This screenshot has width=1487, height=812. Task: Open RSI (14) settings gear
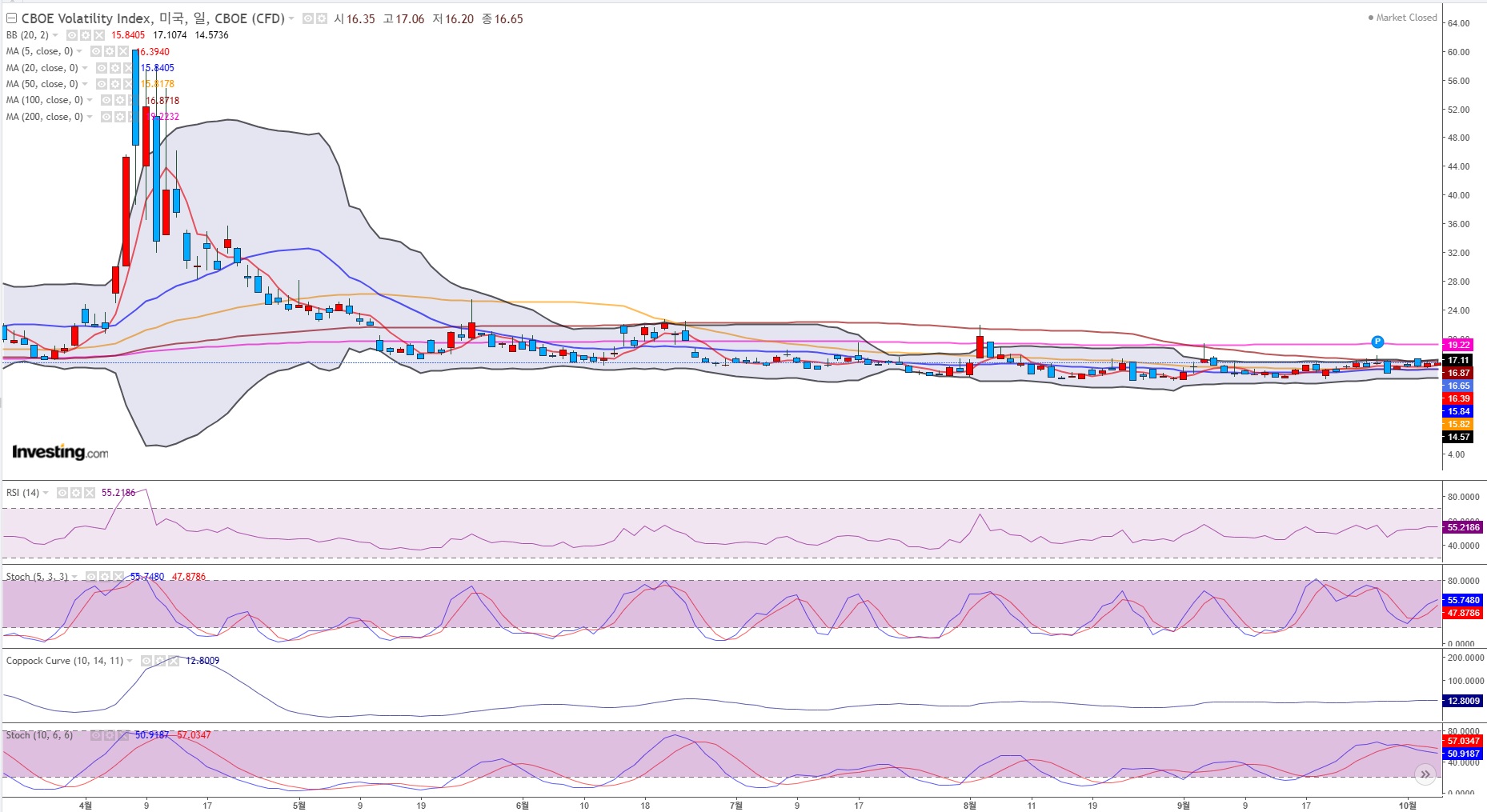click(x=76, y=493)
